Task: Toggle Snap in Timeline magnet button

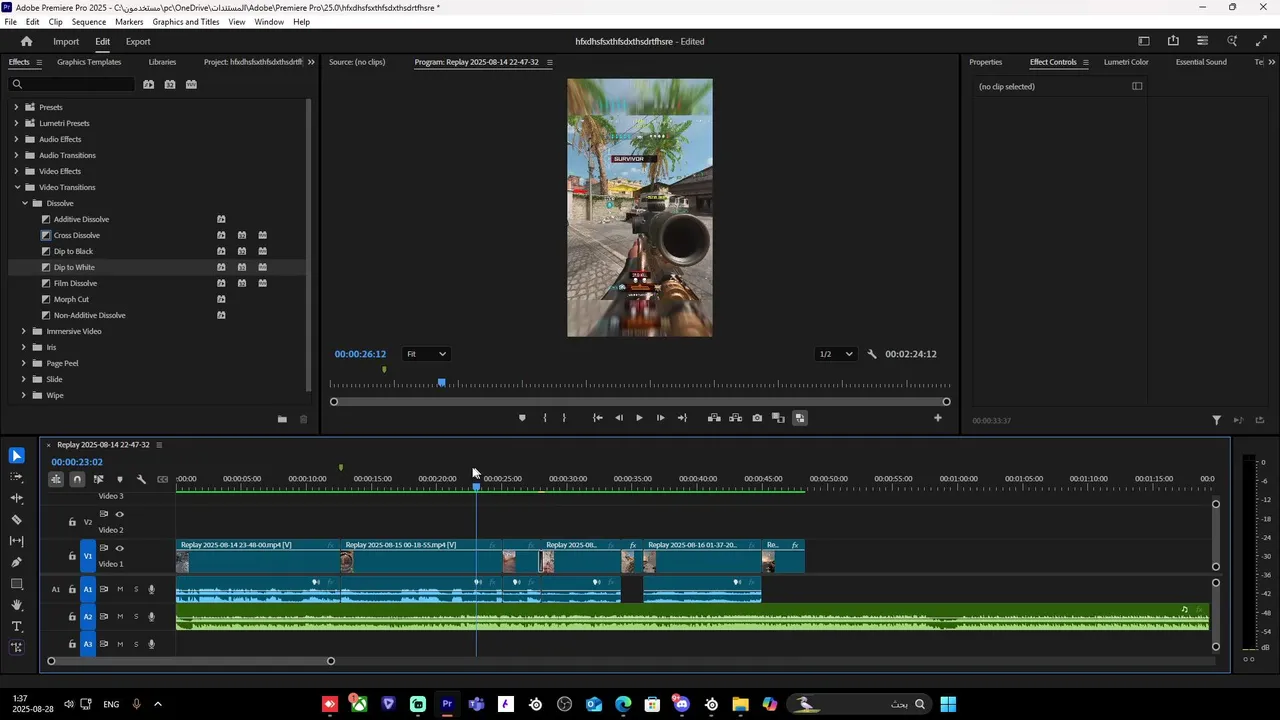Action: click(x=77, y=479)
